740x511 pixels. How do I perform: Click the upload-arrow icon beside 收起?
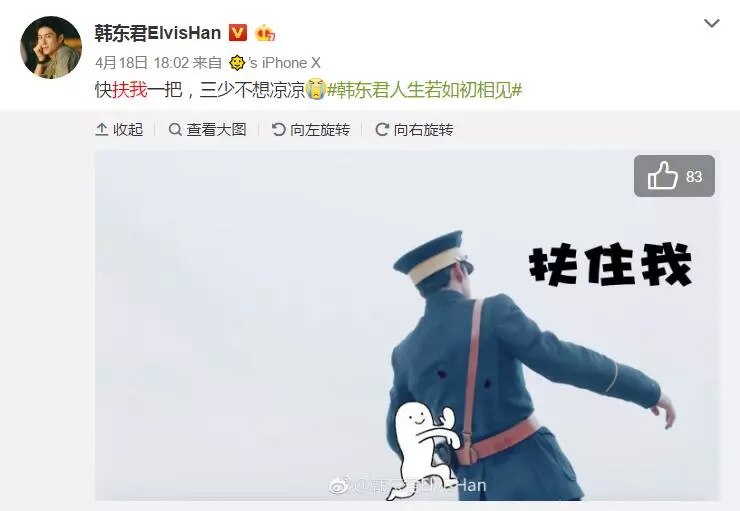click(102, 129)
